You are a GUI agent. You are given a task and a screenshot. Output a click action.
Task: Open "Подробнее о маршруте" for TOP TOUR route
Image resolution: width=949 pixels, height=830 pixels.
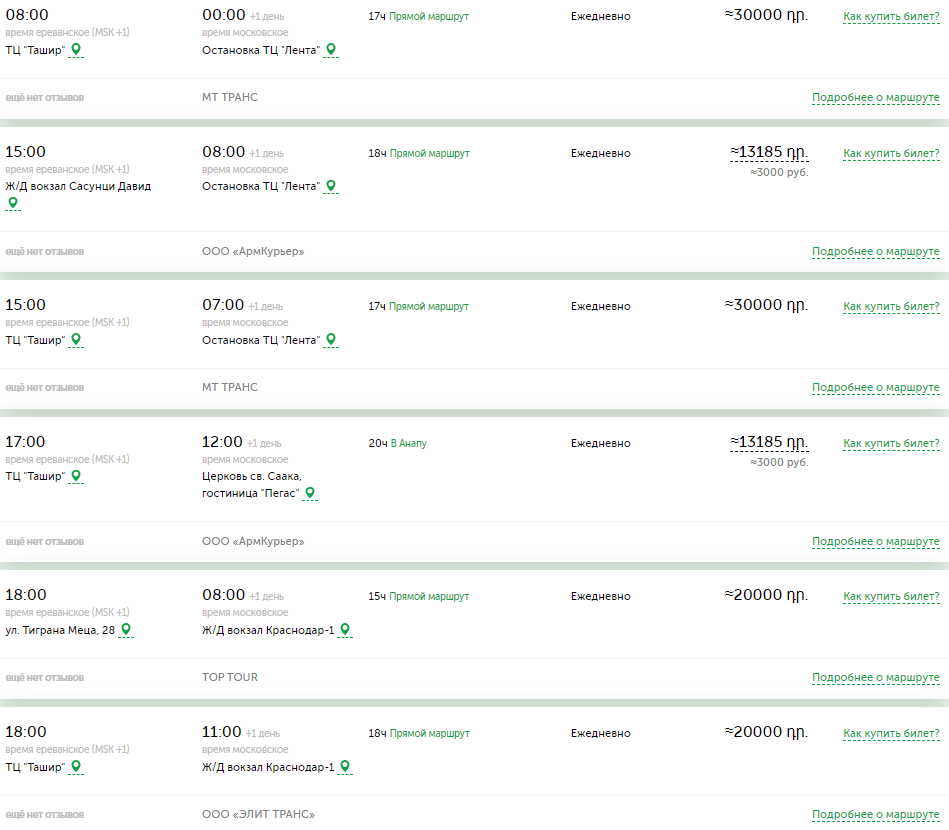(x=875, y=677)
